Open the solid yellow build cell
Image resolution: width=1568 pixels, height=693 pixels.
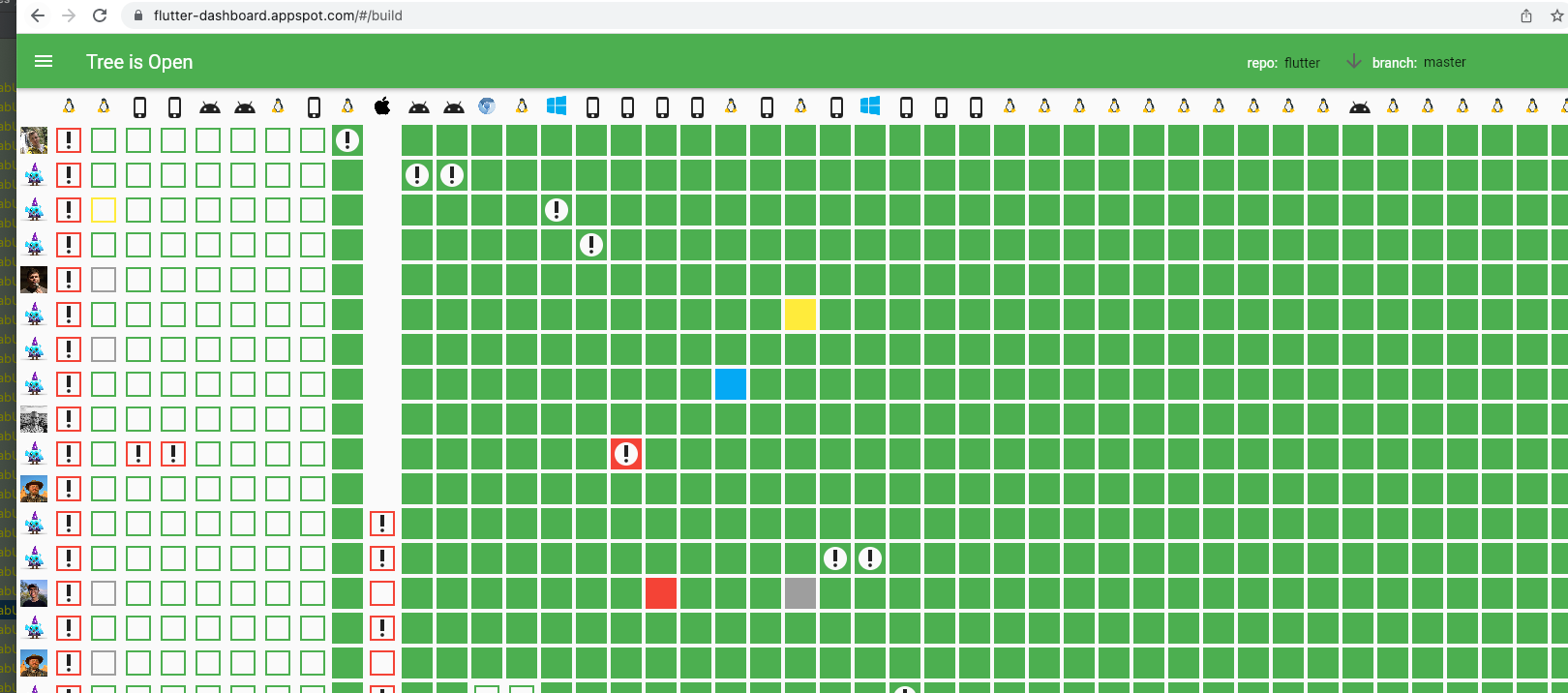(x=800, y=315)
